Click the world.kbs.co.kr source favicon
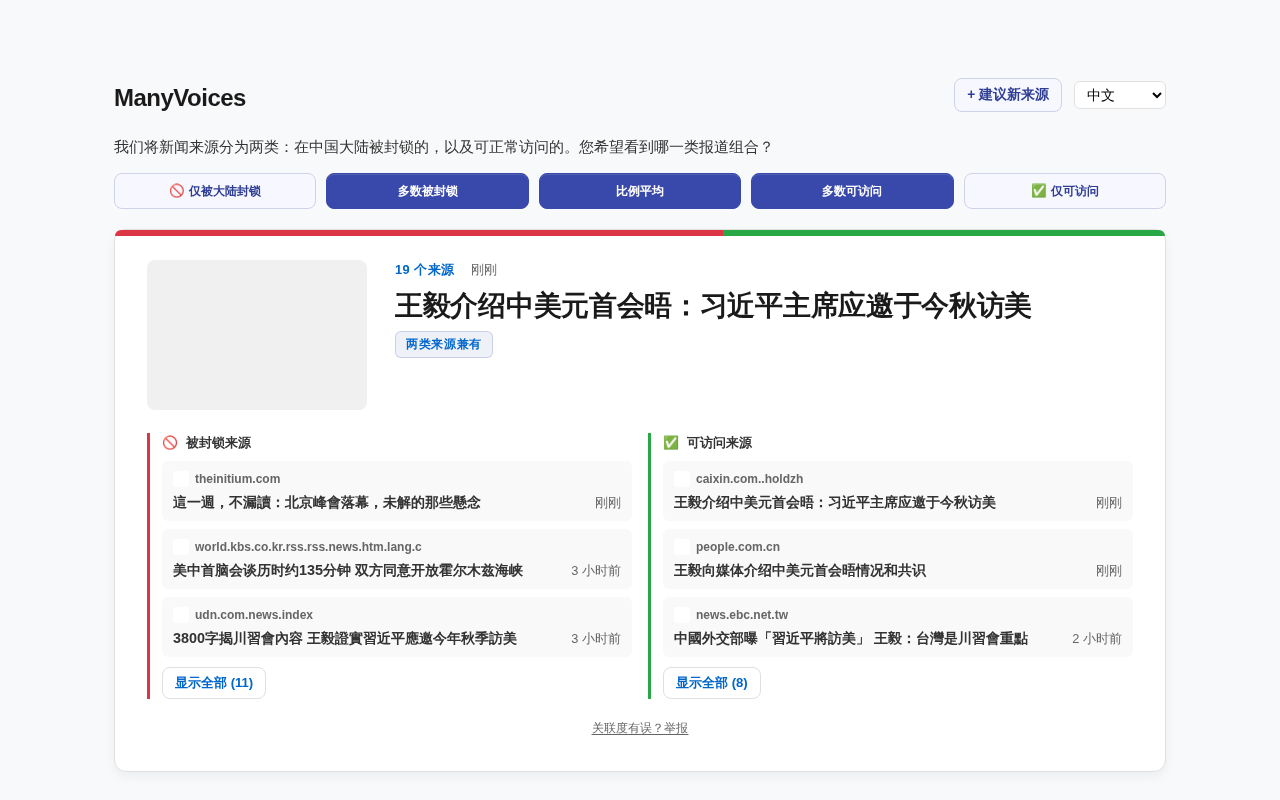 tap(181, 547)
